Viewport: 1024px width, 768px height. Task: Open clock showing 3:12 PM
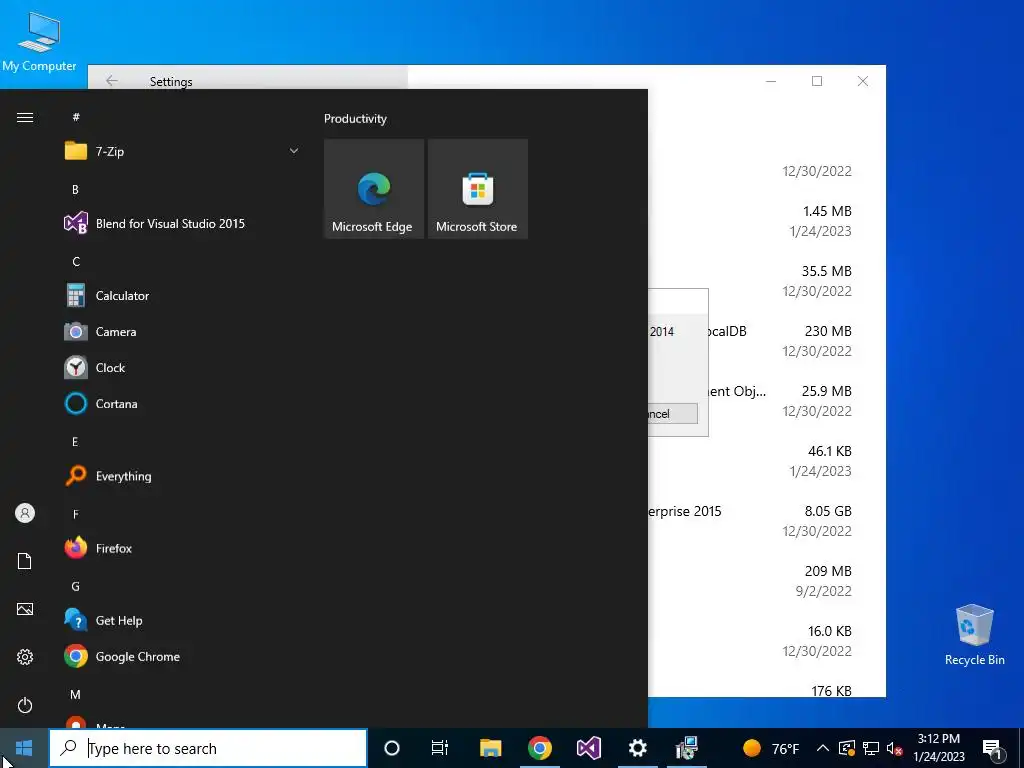click(939, 748)
